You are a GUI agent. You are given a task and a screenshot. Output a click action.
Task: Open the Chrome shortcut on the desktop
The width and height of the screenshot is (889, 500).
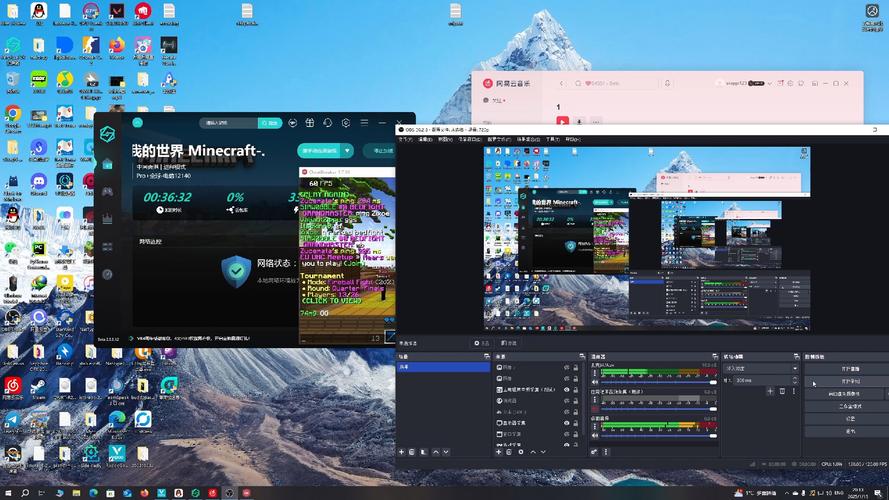coord(12,117)
